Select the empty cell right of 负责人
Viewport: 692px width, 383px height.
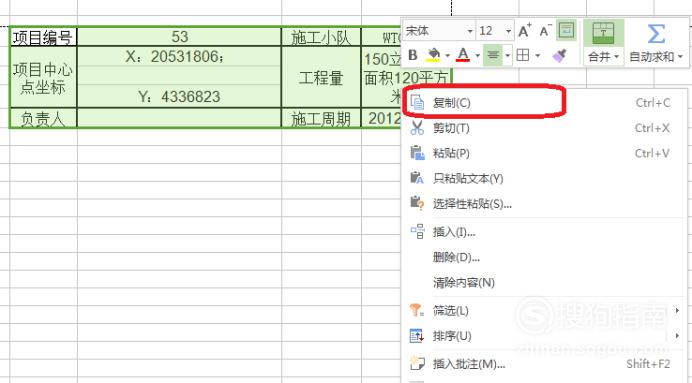pyautogui.click(x=179, y=118)
